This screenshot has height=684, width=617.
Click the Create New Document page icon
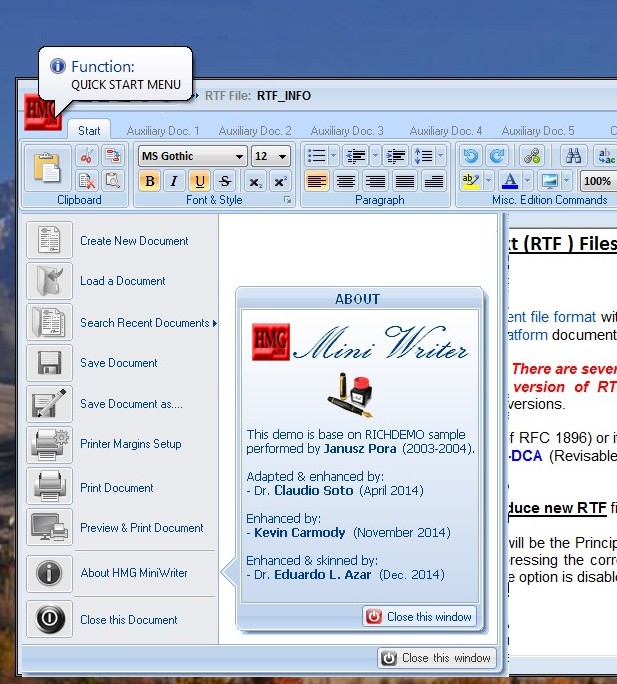tap(49, 239)
